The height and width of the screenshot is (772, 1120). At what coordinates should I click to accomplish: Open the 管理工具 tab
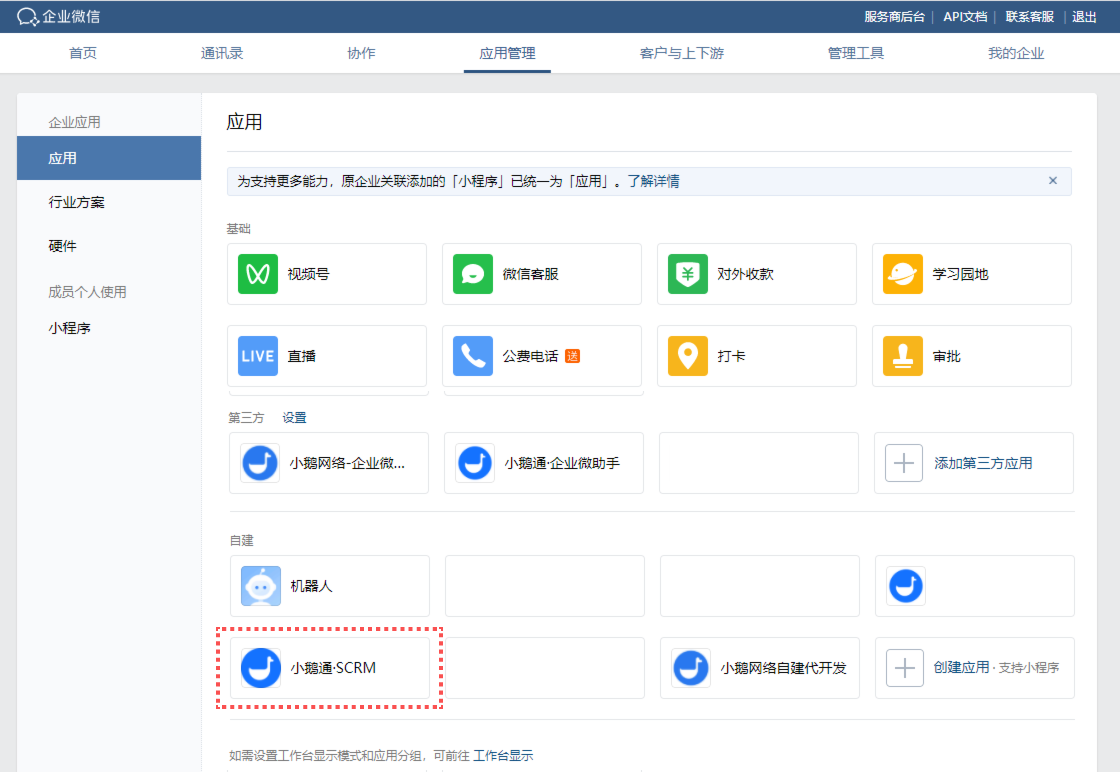coord(856,54)
